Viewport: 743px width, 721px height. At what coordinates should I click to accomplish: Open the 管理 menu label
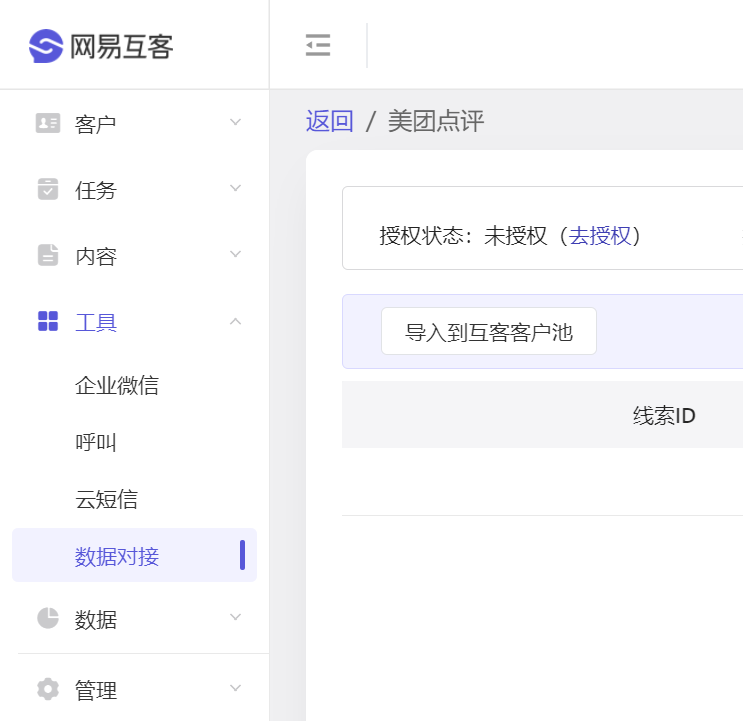[96, 690]
